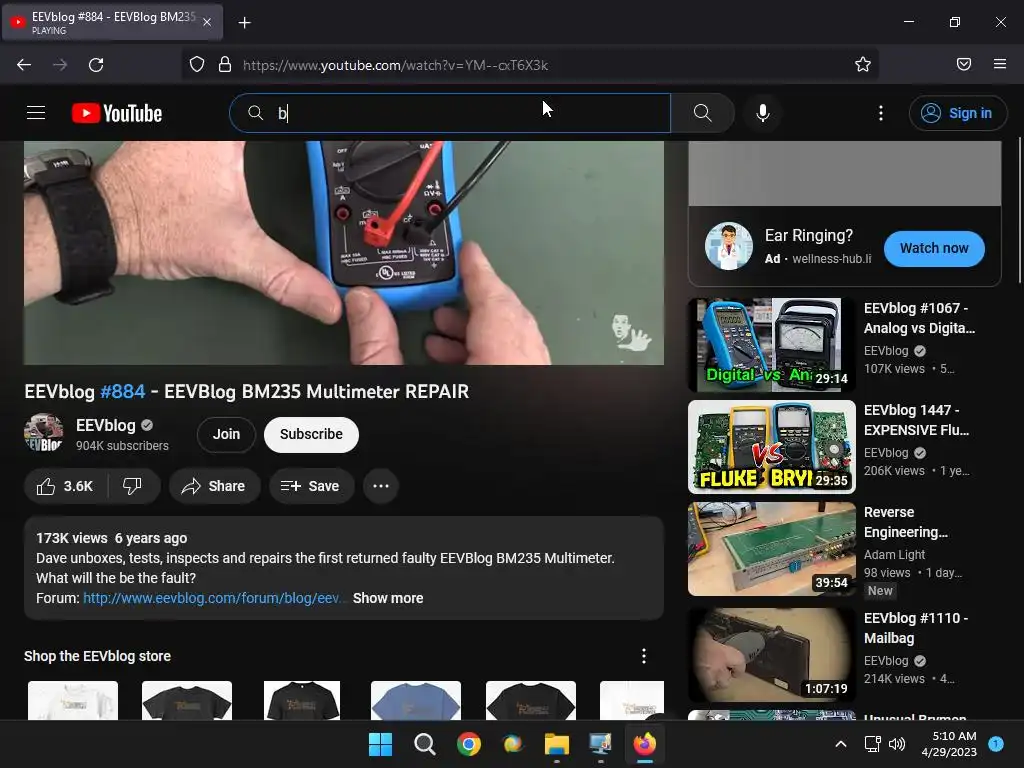Share this video

[214, 486]
